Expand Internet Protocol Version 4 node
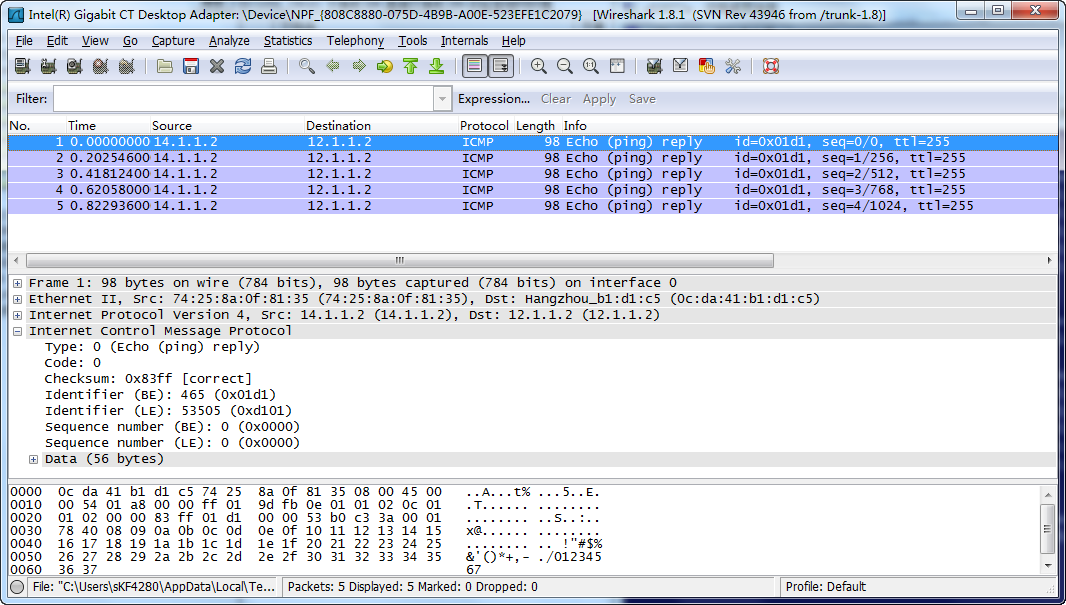This screenshot has width=1066, height=605. point(17,315)
